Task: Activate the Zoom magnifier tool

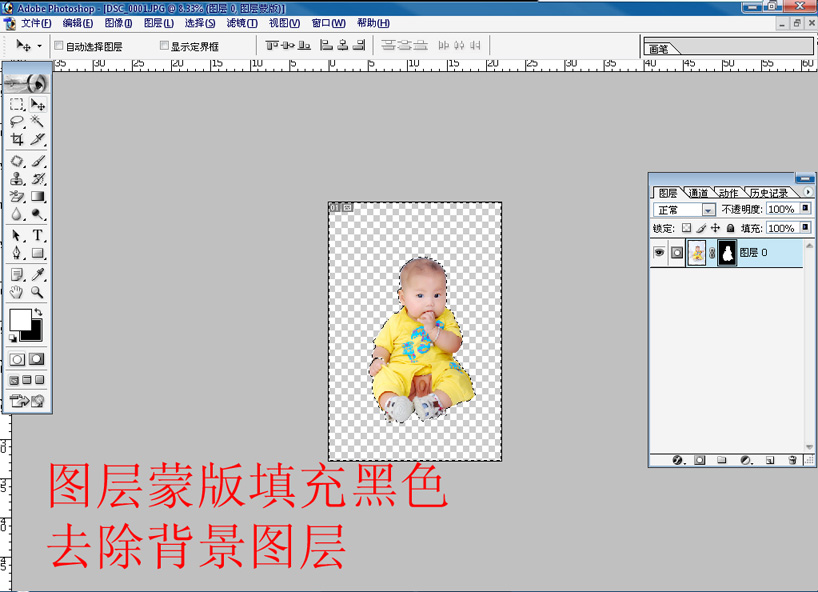Action: pos(37,293)
